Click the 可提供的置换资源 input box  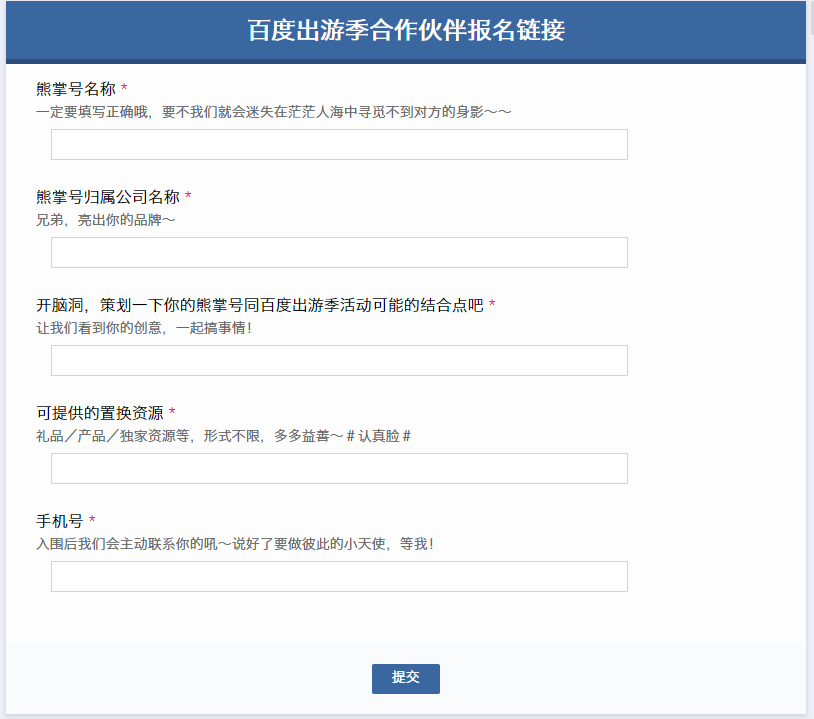point(339,468)
